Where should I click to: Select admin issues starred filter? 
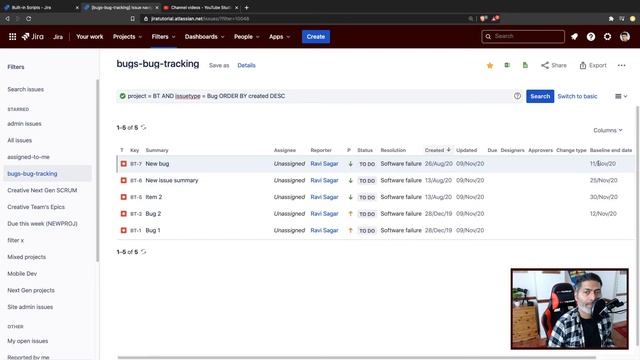tap(24, 124)
